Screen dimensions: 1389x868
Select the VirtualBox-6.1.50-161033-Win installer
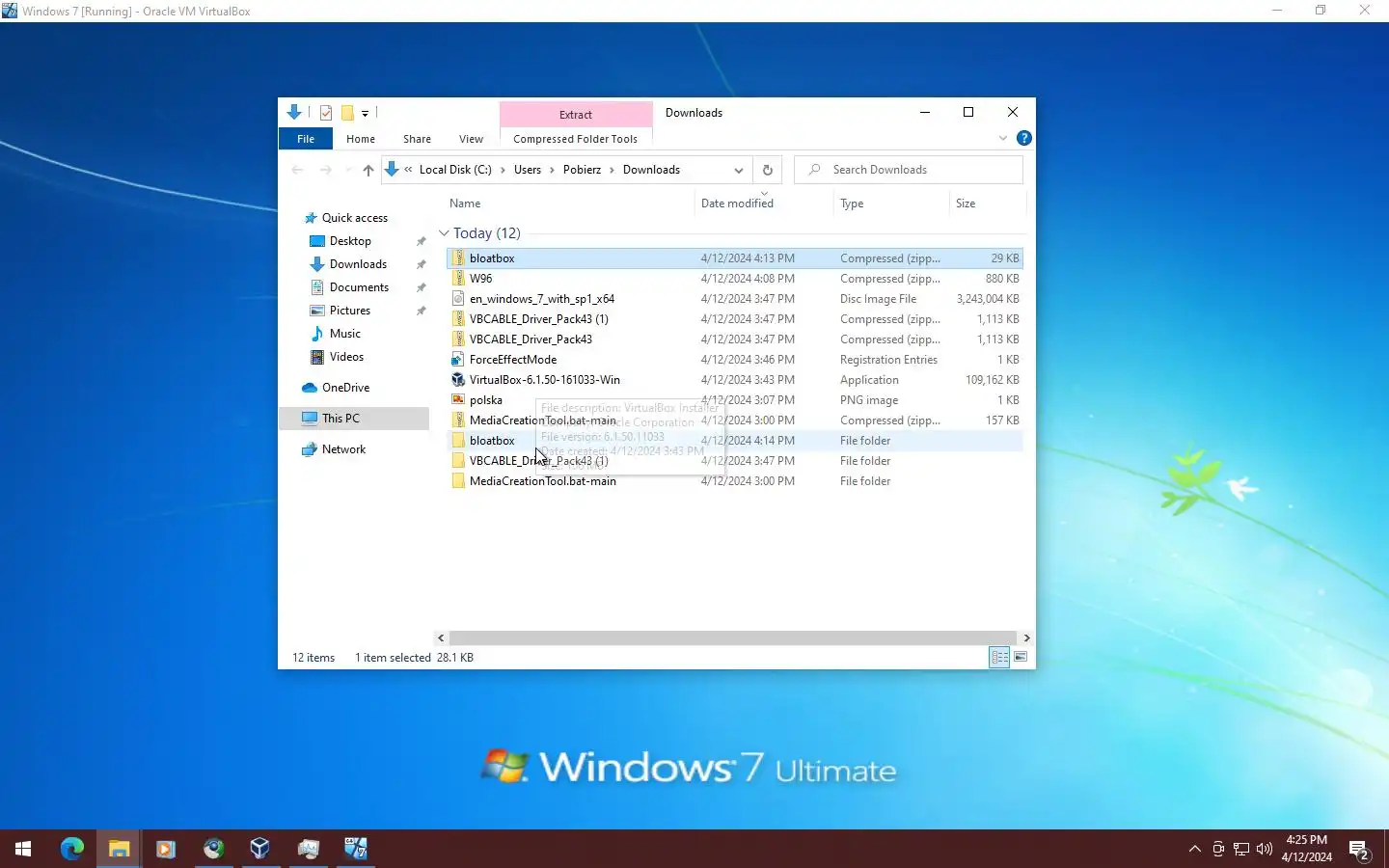734,380
